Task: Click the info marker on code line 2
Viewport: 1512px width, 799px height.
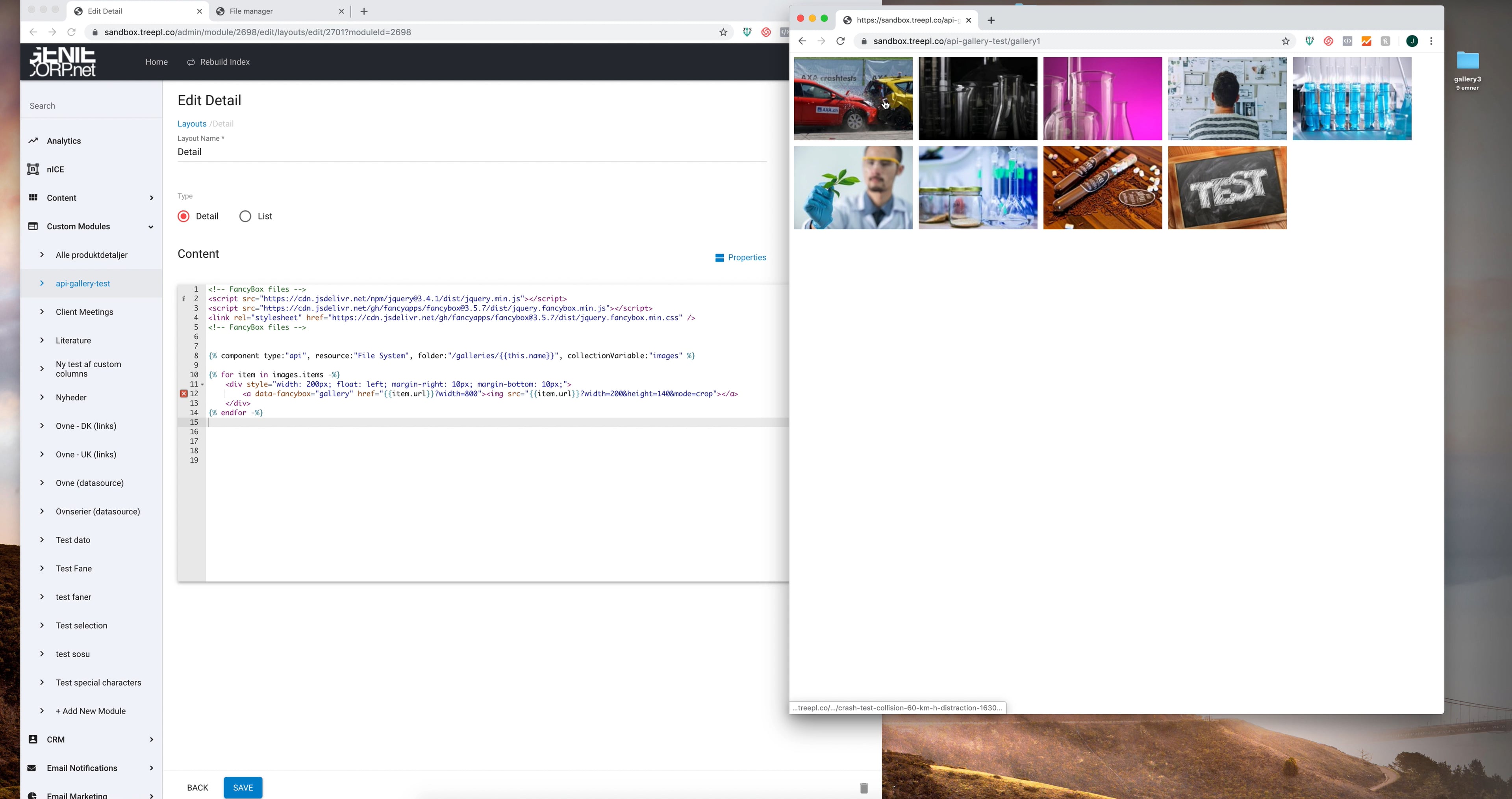Action: coord(184,299)
